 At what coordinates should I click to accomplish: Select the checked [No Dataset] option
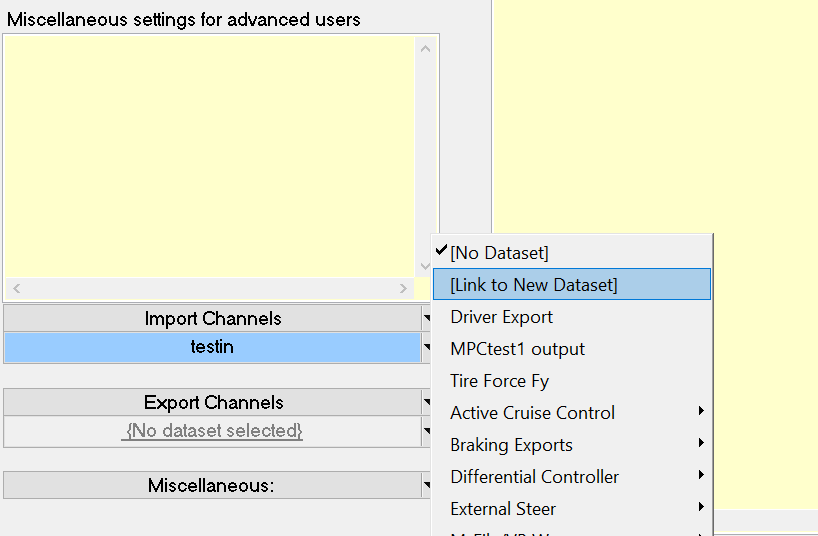pos(499,253)
